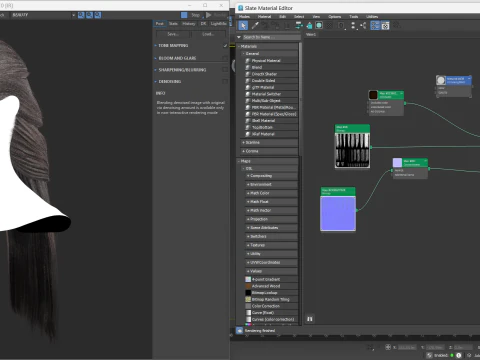Expand the Compositing OSL category
Image resolution: width=480 pixels, height=360 pixels.
[x=248, y=176]
